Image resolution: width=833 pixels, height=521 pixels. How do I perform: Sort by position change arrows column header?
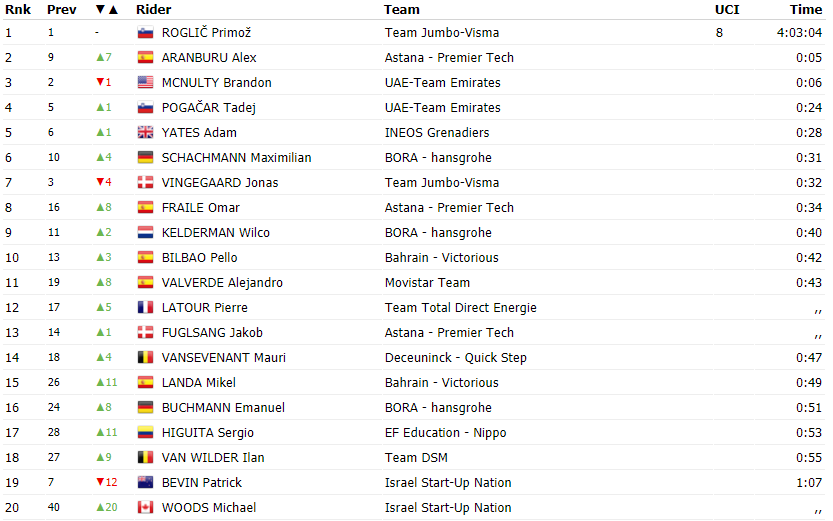coord(107,10)
